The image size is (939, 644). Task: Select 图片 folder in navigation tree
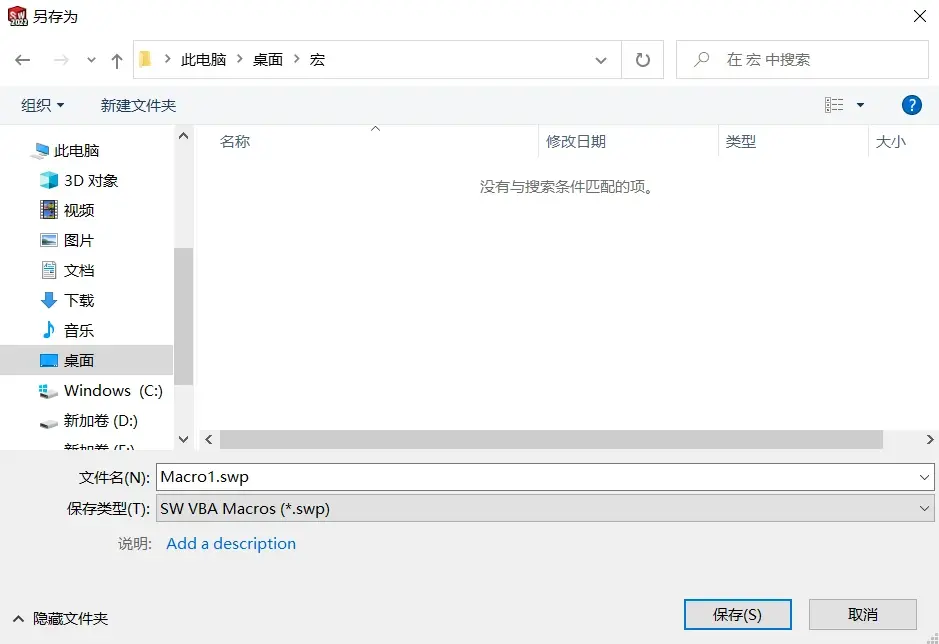[x=79, y=240]
